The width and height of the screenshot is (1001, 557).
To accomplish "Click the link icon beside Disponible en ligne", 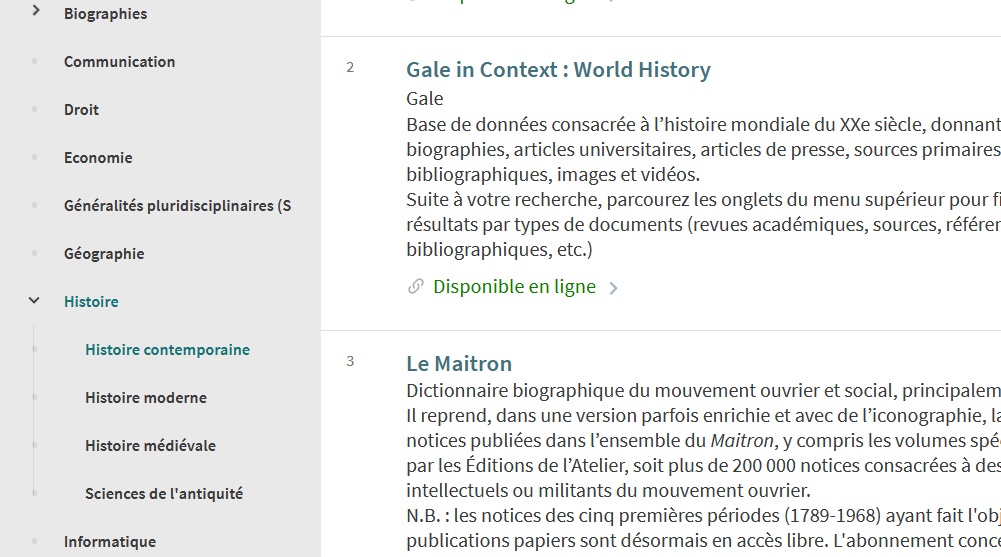I will tap(416, 286).
